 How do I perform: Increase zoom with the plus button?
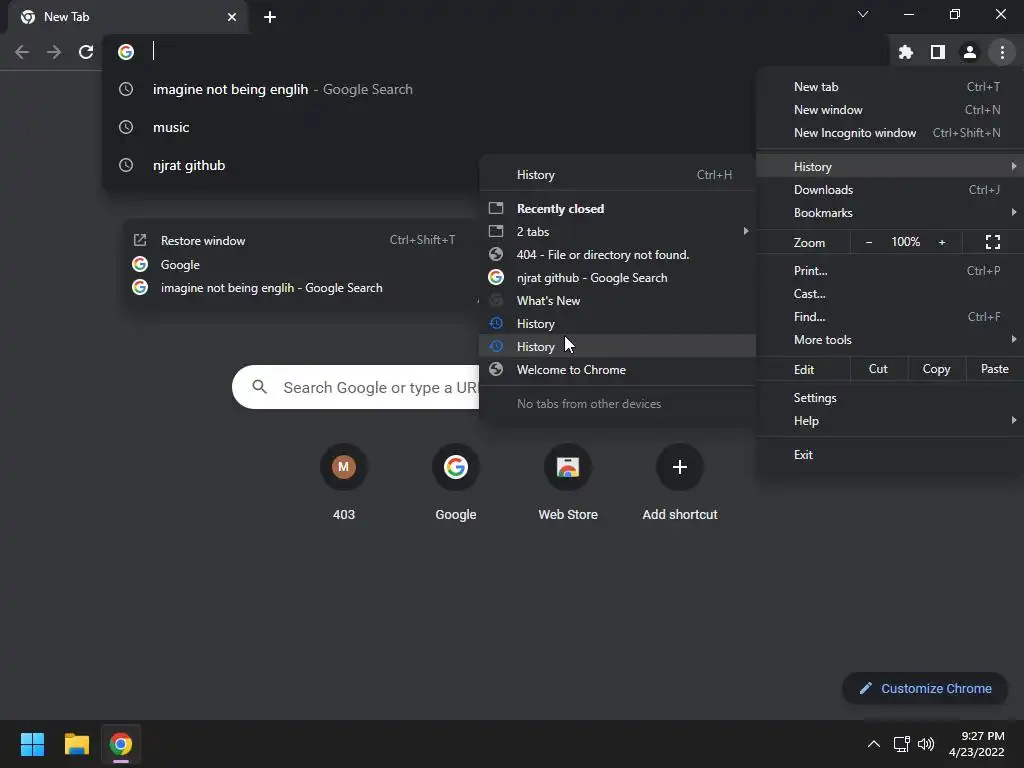pos(942,242)
